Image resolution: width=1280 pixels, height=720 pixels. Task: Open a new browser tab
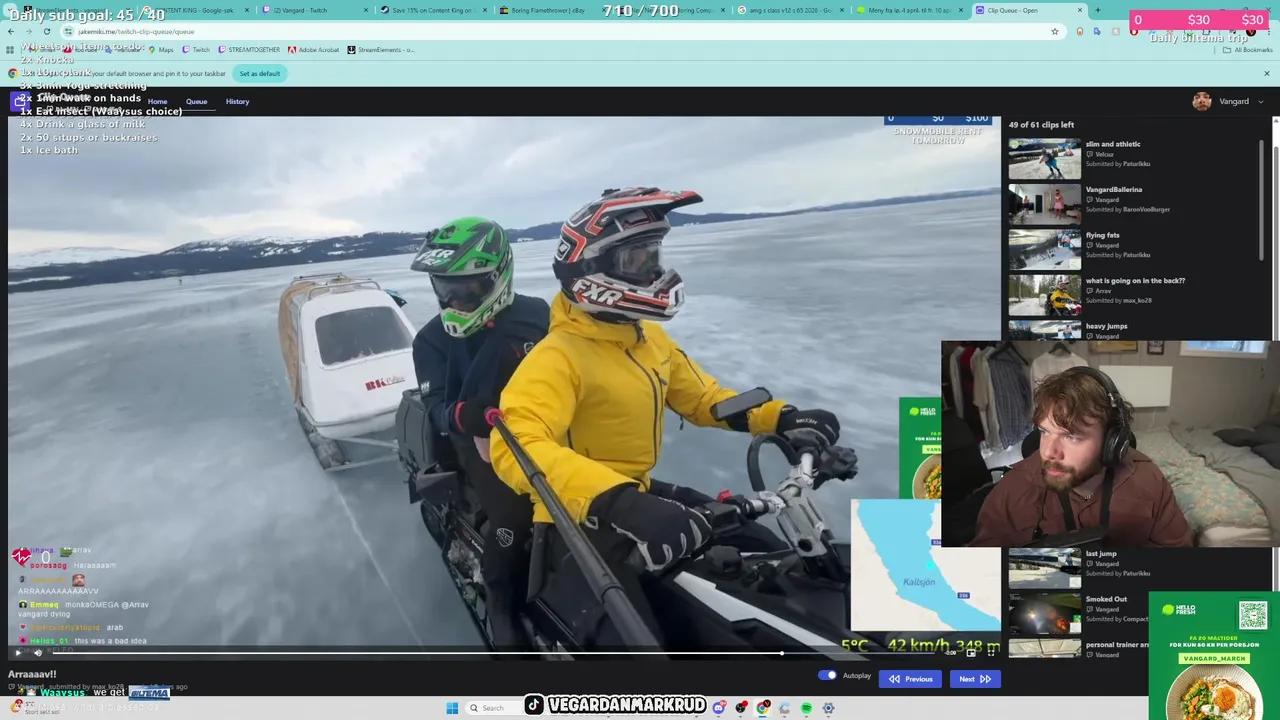click(1097, 10)
